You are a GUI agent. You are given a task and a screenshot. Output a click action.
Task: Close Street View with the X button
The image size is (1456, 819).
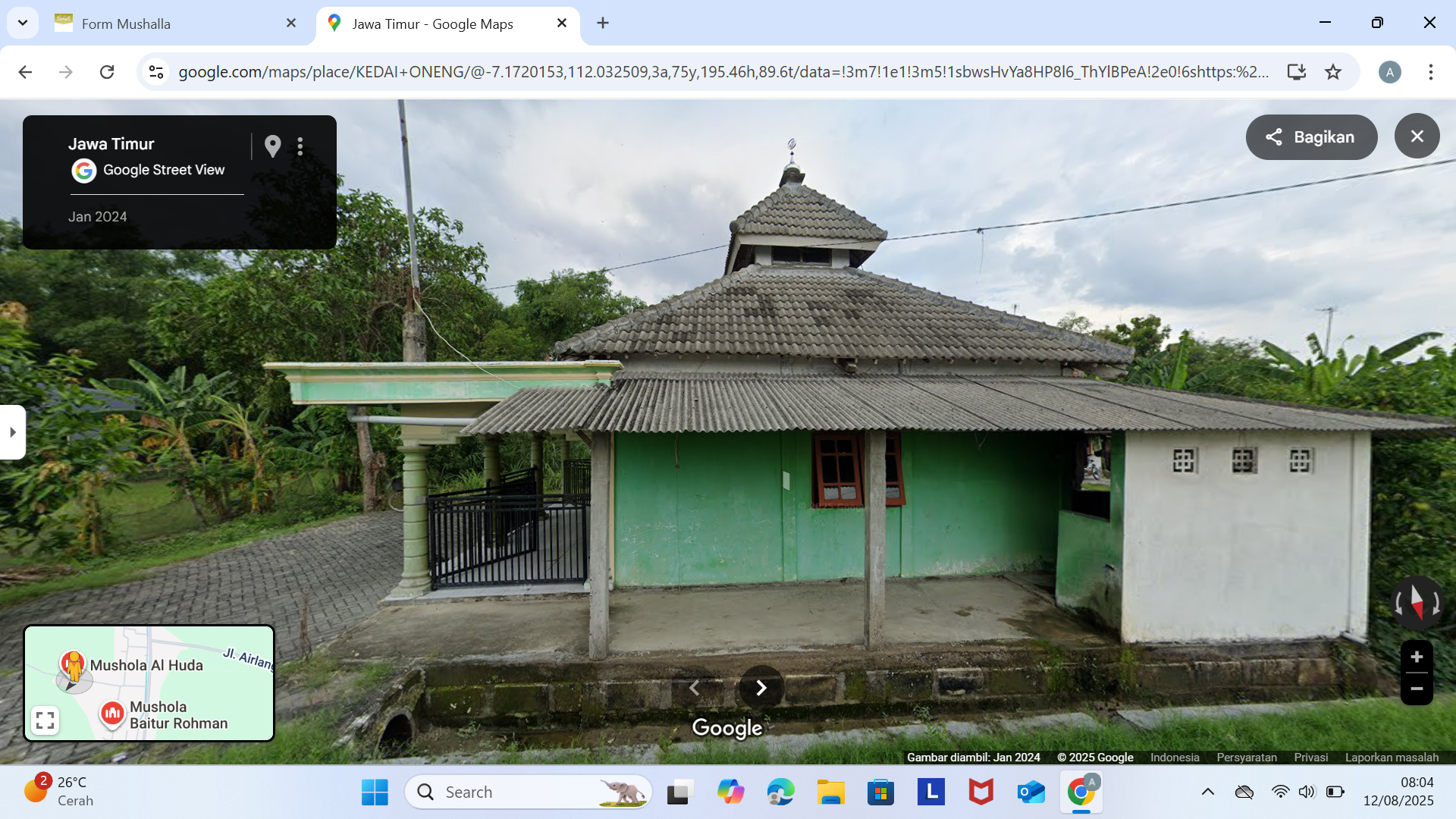(1417, 136)
